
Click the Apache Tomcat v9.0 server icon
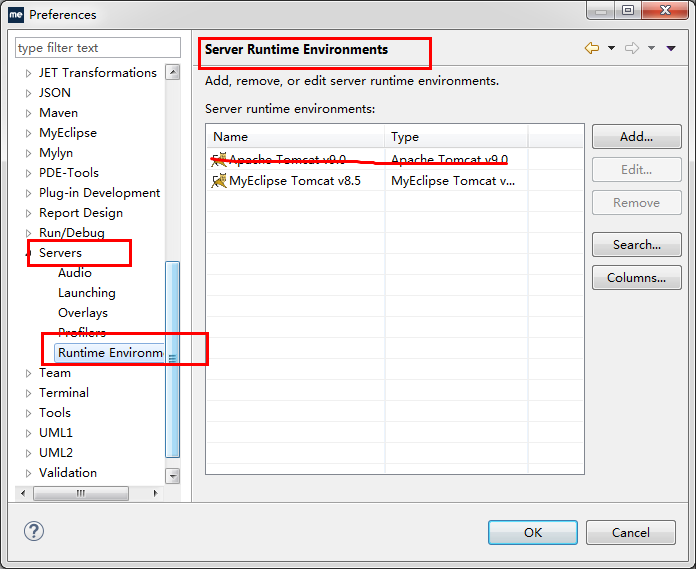219,160
